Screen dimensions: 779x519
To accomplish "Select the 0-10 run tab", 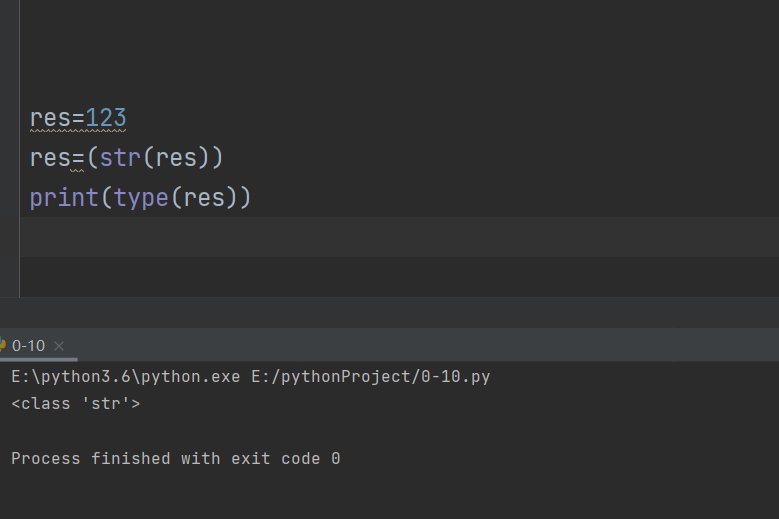I will [x=28, y=346].
